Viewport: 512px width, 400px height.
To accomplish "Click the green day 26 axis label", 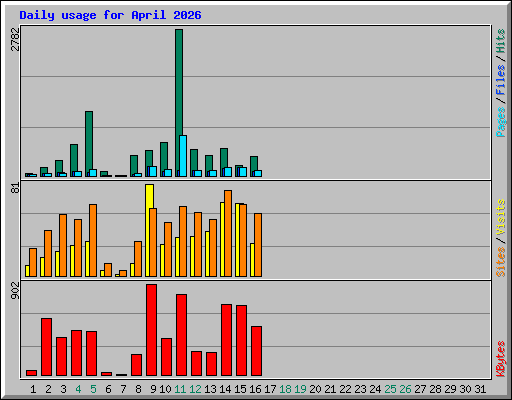I will pyautogui.click(x=405, y=389).
